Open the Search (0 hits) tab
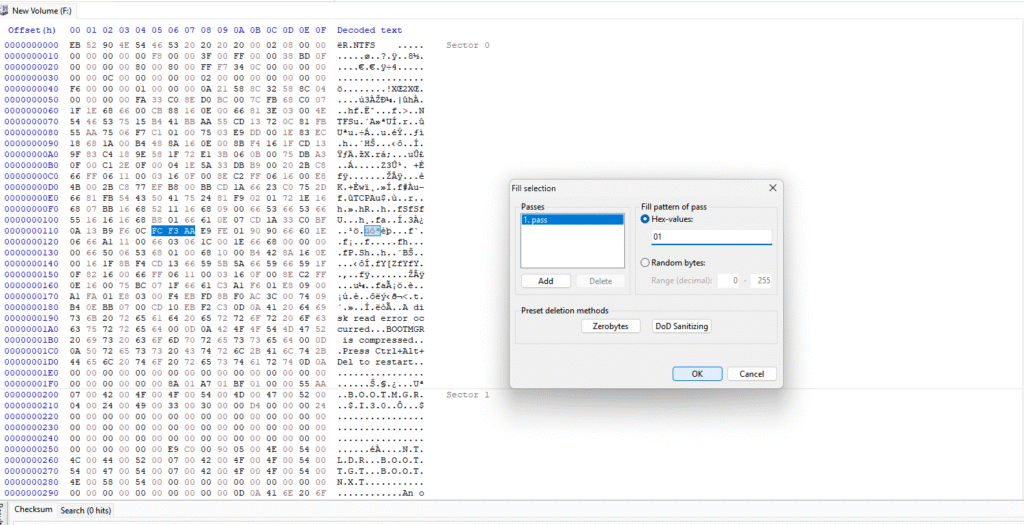This screenshot has width=1024, height=525. pyautogui.click(x=86, y=510)
